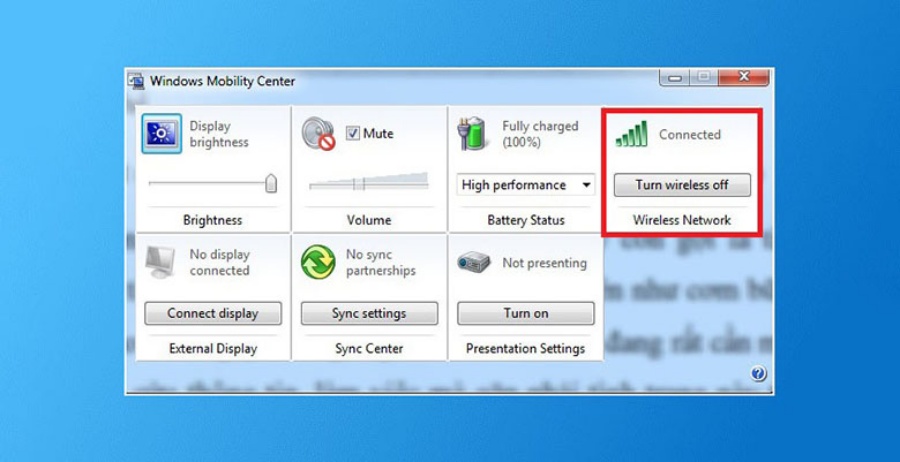Open help with the blue question mark icon
The height and width of the screenshot is (462, 900).
coord(758,374)
